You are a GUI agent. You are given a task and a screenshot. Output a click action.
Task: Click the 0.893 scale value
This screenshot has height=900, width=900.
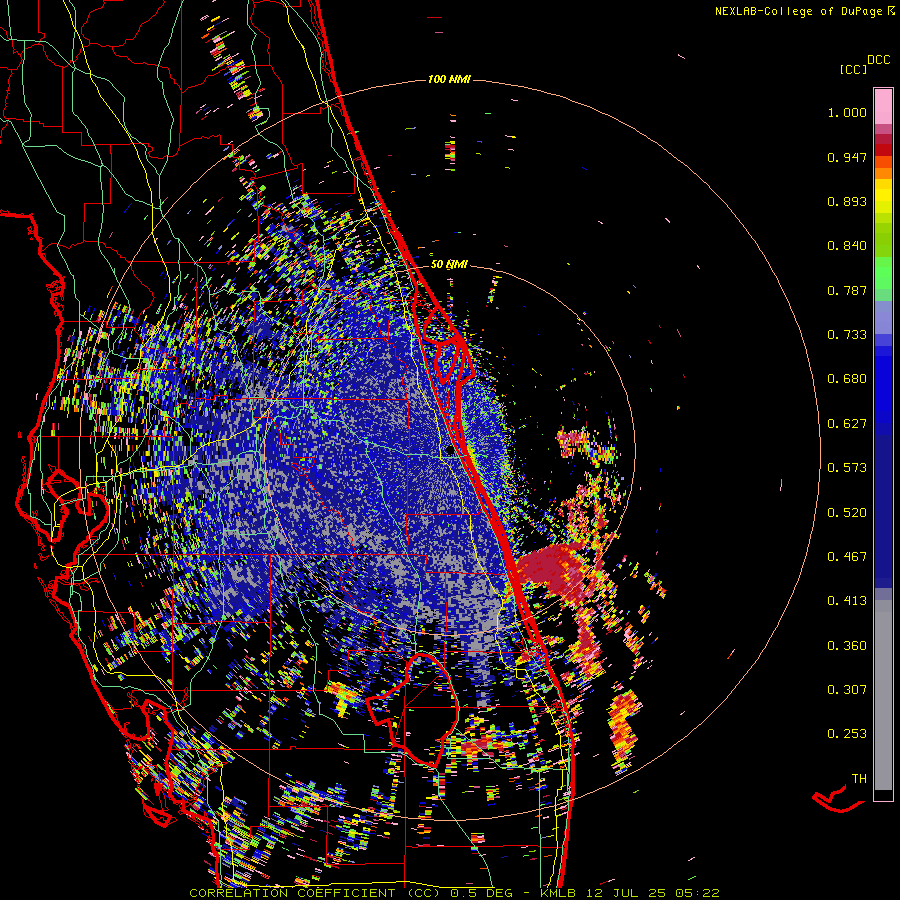(847, 201)
